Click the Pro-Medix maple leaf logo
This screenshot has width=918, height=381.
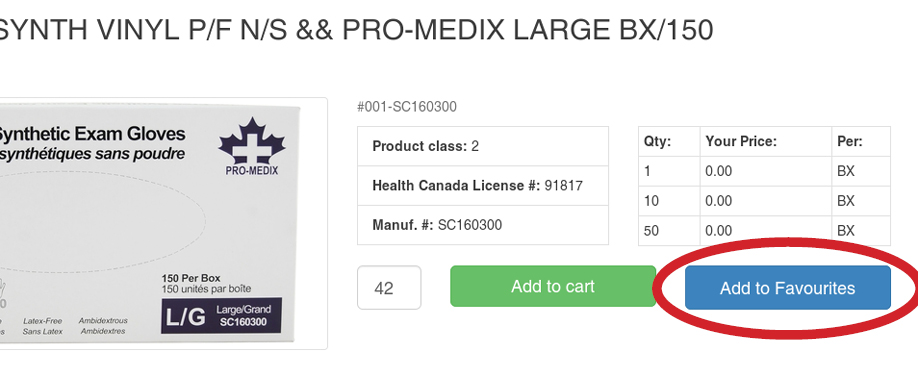tap(252, 146)
